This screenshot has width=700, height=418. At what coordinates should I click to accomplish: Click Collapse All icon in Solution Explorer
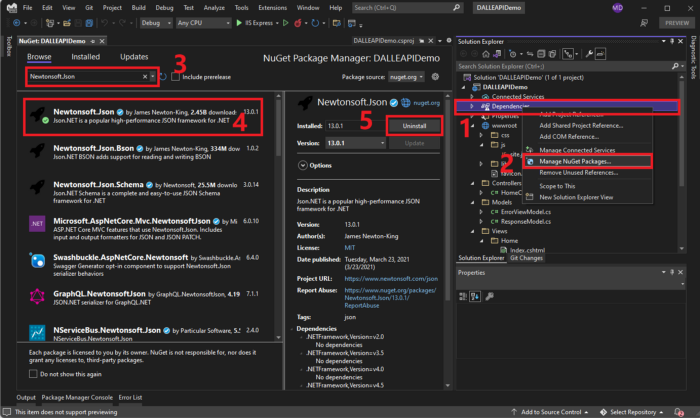point(541,54)
